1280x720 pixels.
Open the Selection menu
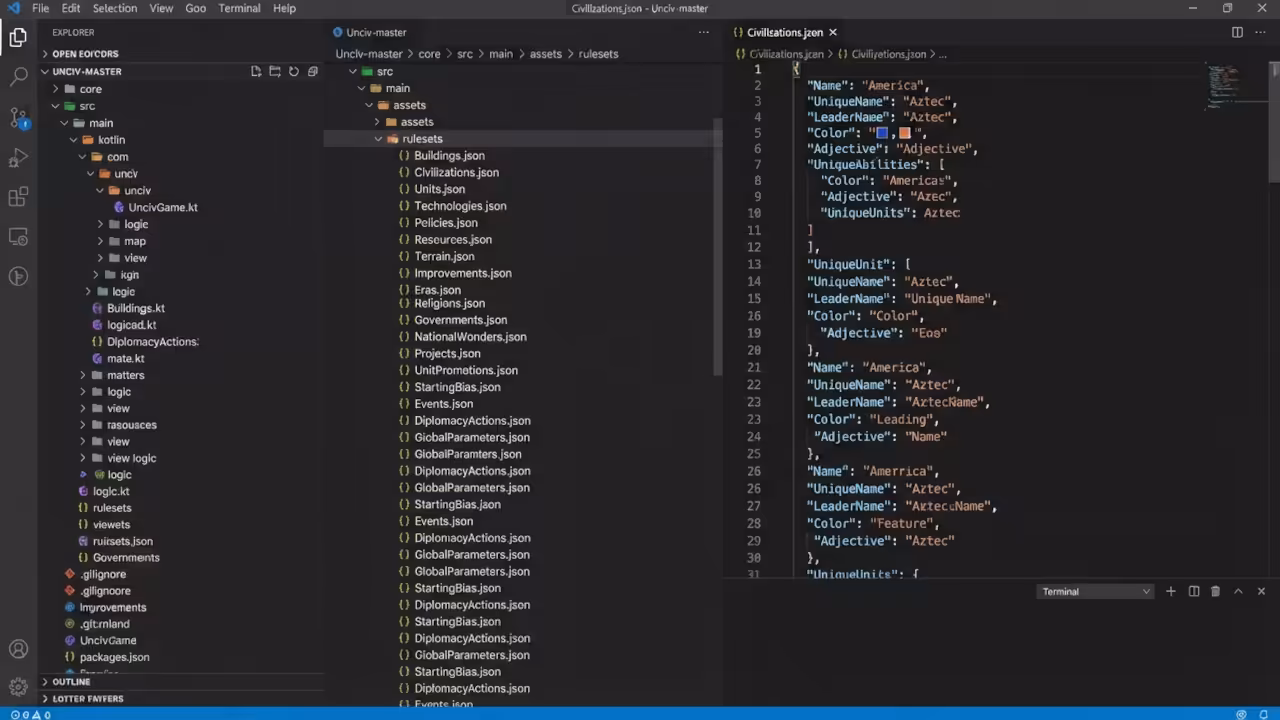pyautogui.click(x=115, y=8)
